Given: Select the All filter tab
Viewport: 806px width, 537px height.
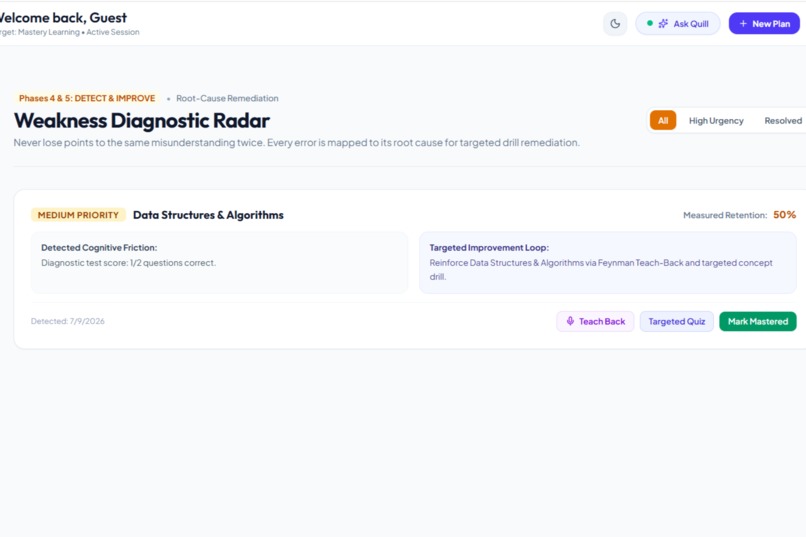Looking at the screenshot, I should [663, 121].
